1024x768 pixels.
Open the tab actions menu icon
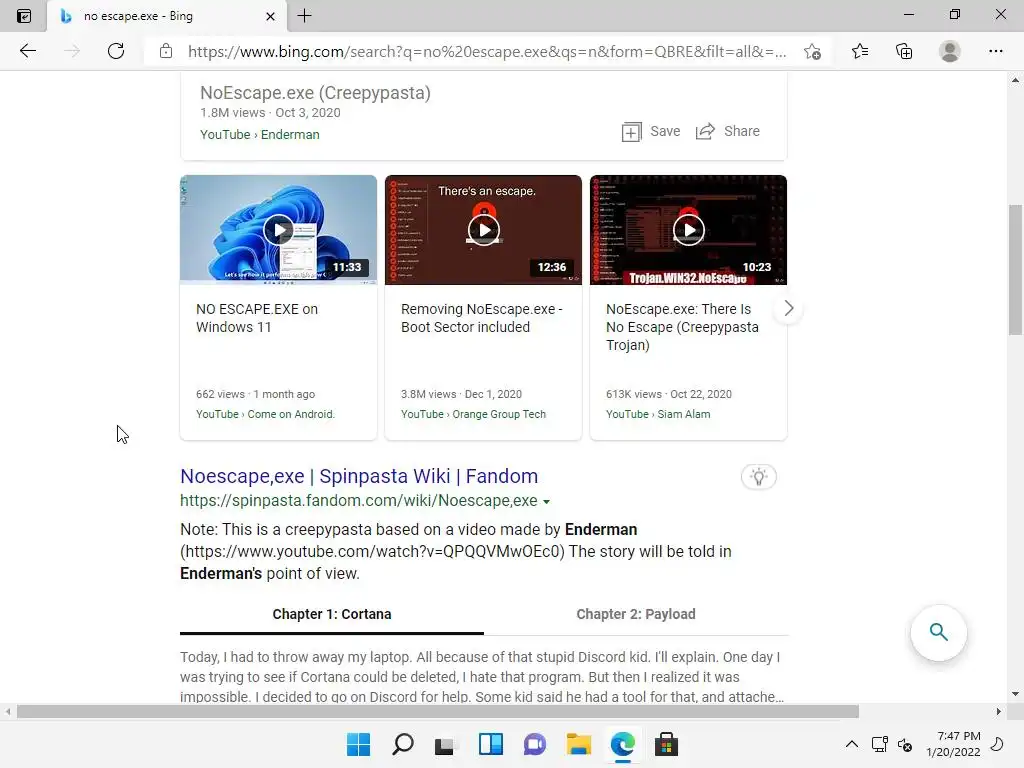(24, 16)
